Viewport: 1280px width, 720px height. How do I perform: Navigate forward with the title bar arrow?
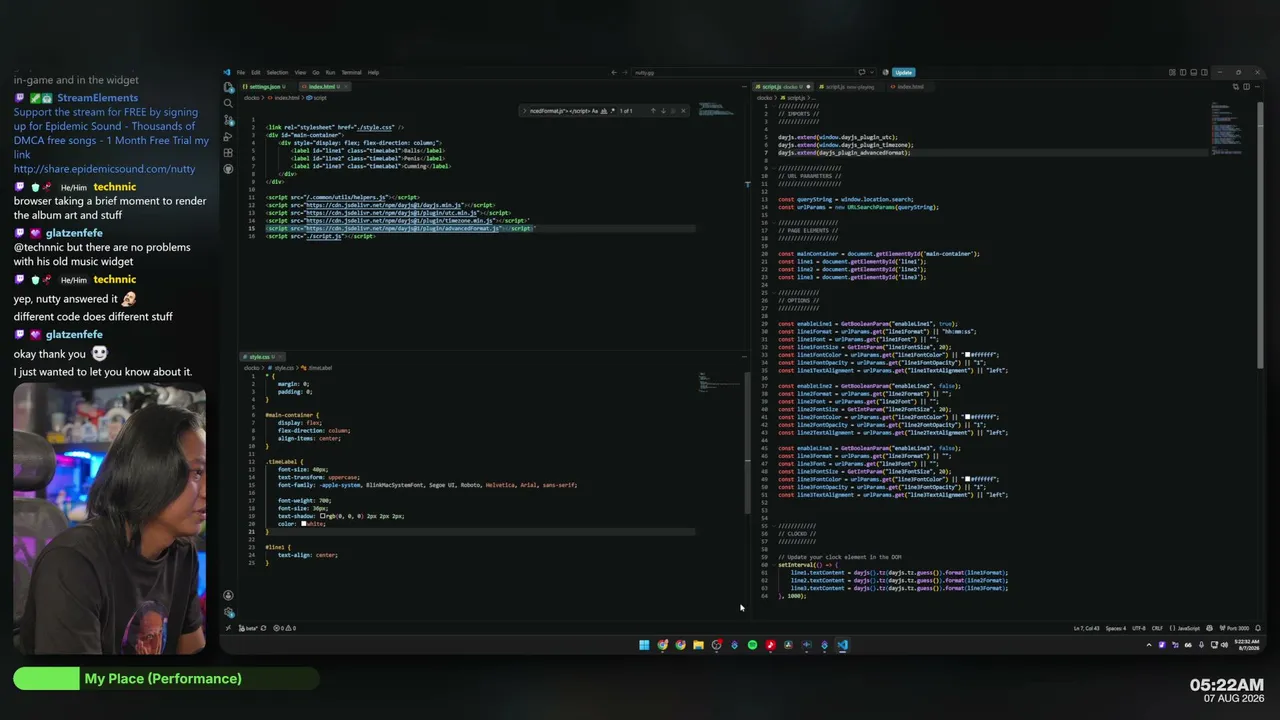[623, 72]
